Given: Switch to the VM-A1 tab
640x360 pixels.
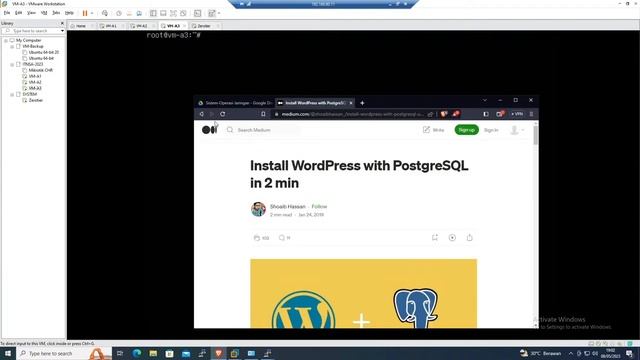Looking at the screenshot, I should (x=111, y=26).
